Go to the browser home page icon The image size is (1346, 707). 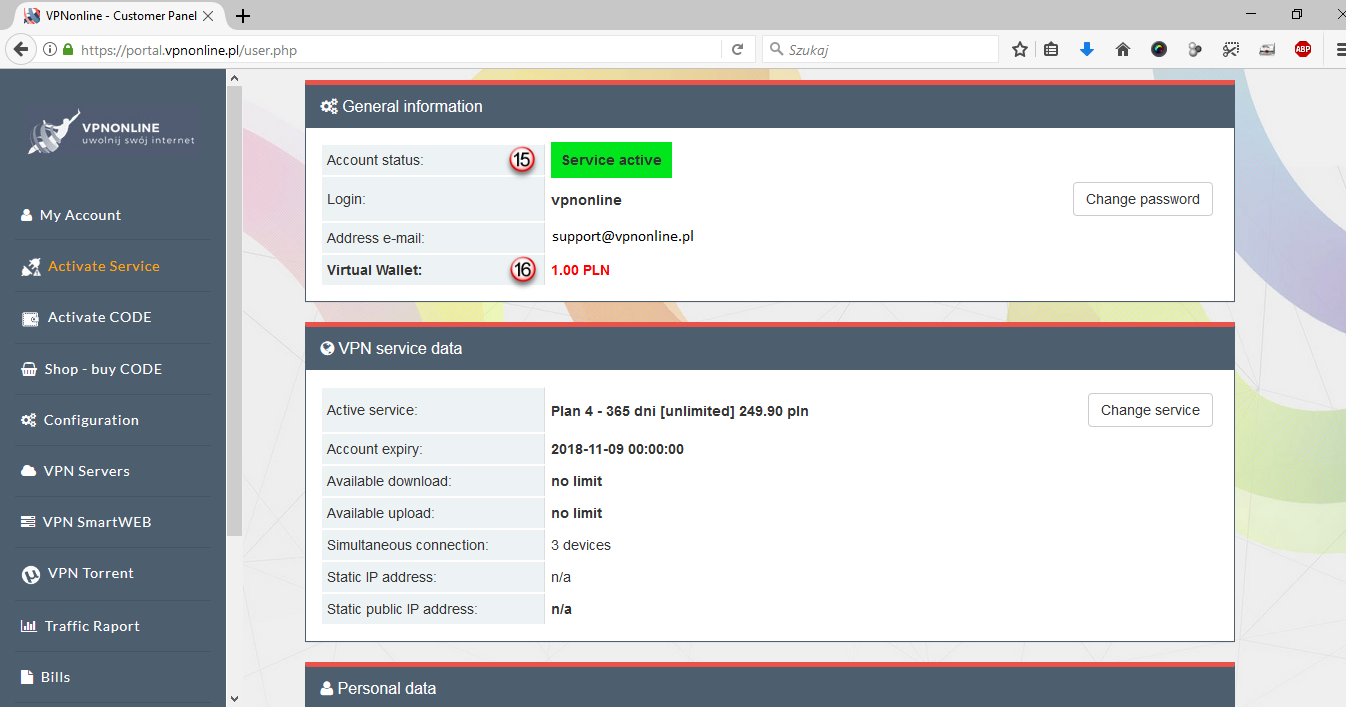(1123, 49)
